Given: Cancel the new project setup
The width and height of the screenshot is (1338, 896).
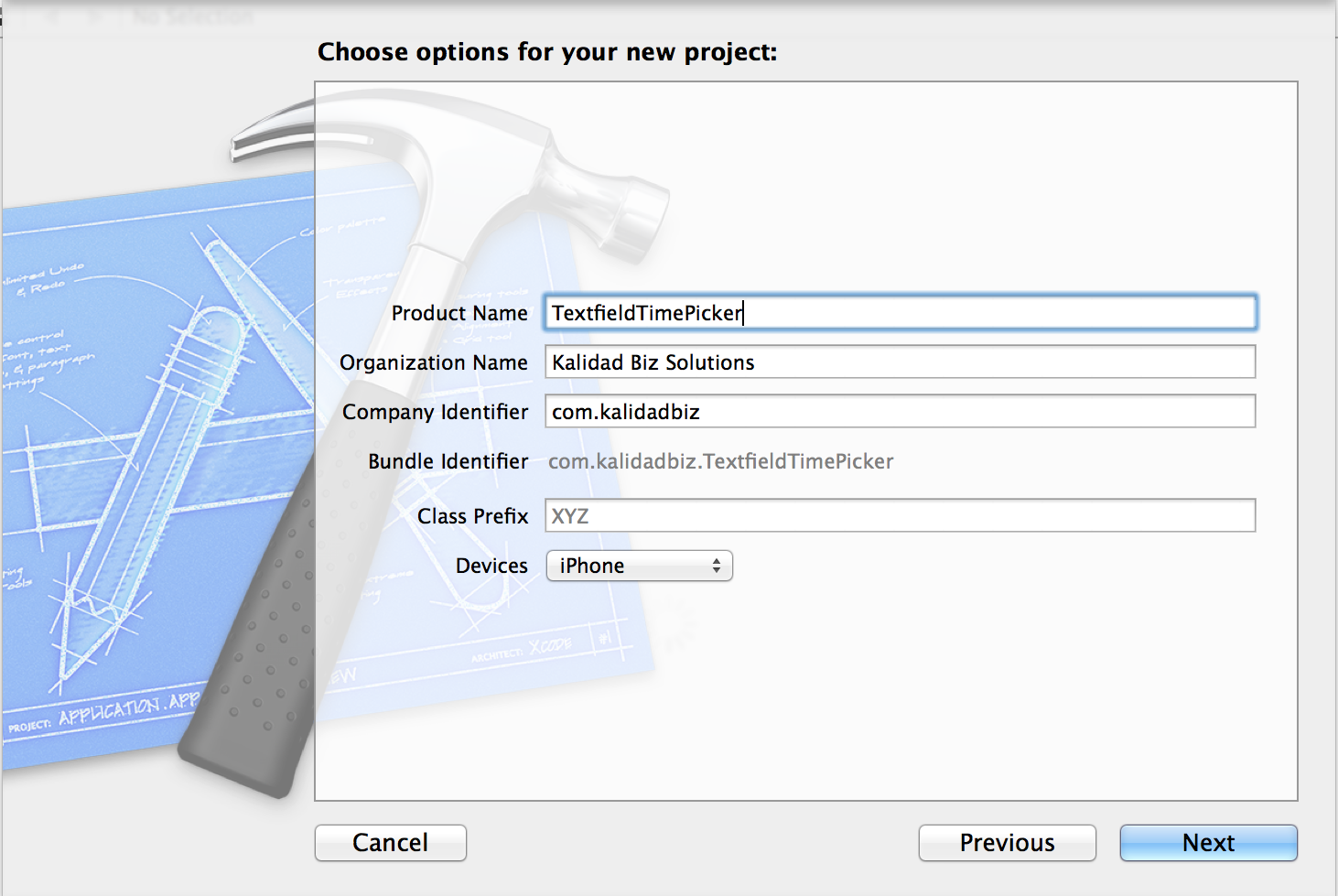Looking at the screenshot, I should (390, 842).
